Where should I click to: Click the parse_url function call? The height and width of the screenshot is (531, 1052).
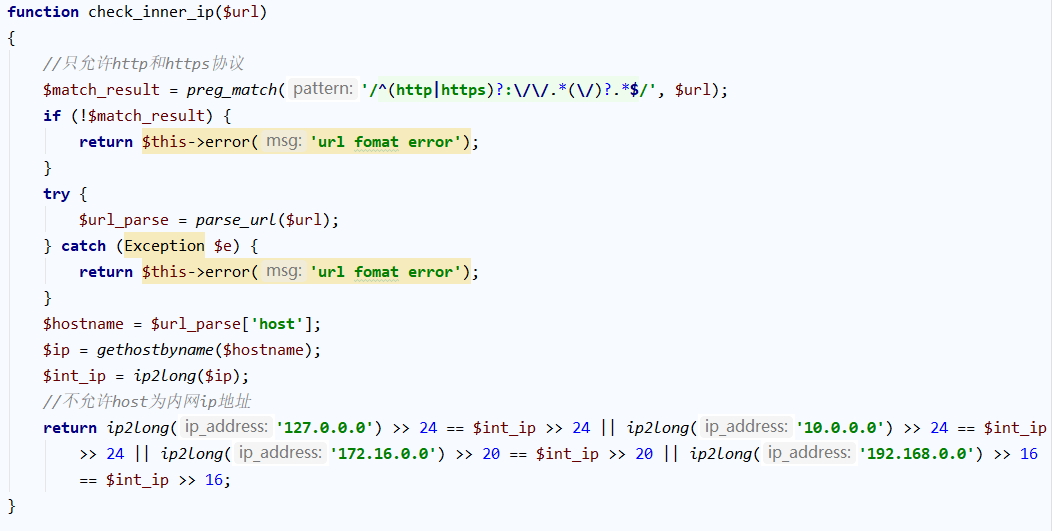pyautogui.click(x=235, y=220)
